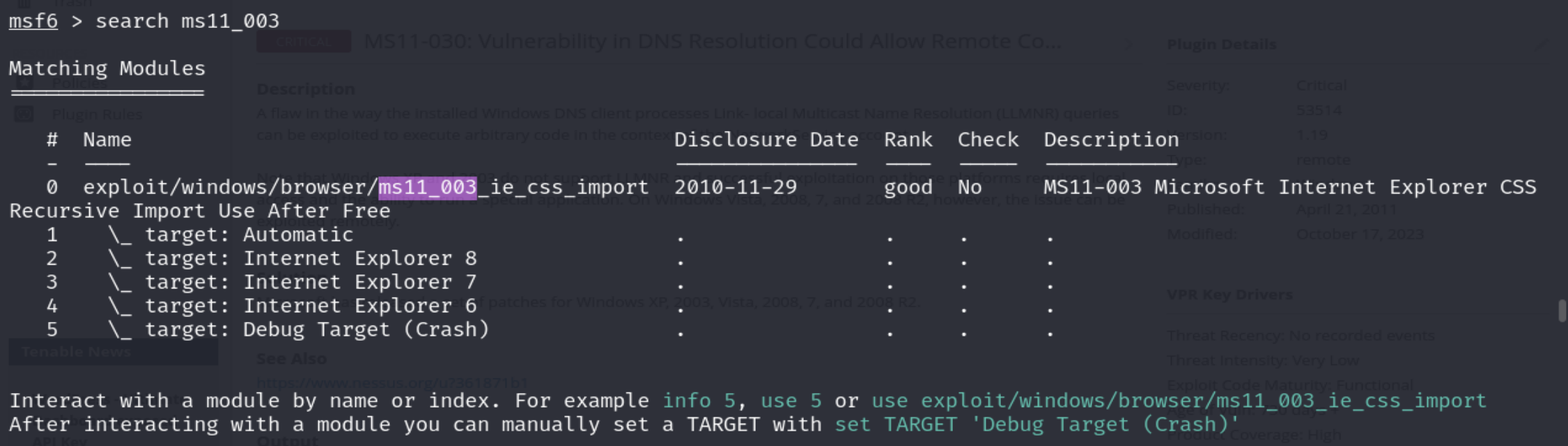Click the 'target: Debug Target (Crash)' row
The width and height of the screenshot is (1568, 446).
coord(299,330)
